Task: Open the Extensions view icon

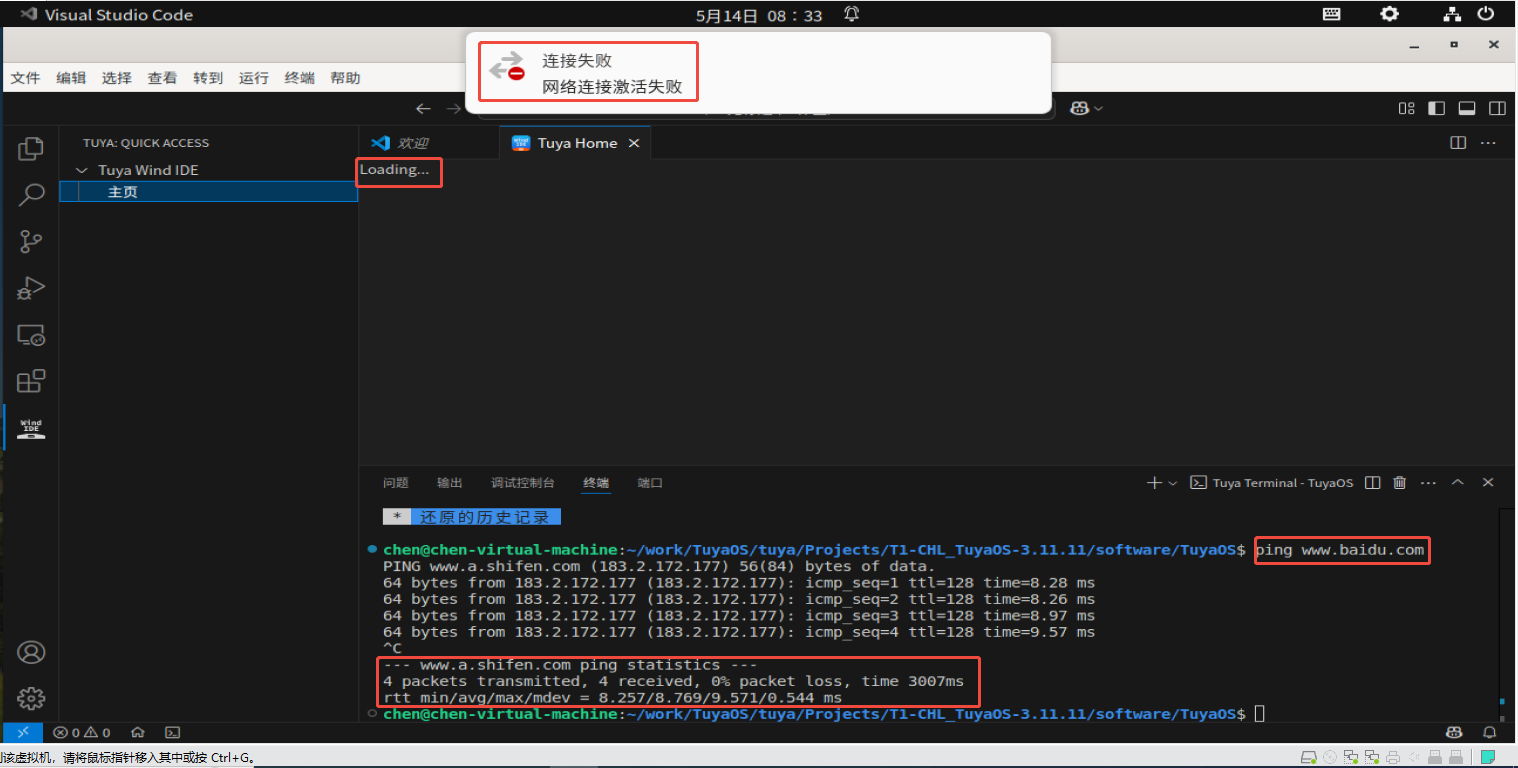Action: tap(31, 381)
